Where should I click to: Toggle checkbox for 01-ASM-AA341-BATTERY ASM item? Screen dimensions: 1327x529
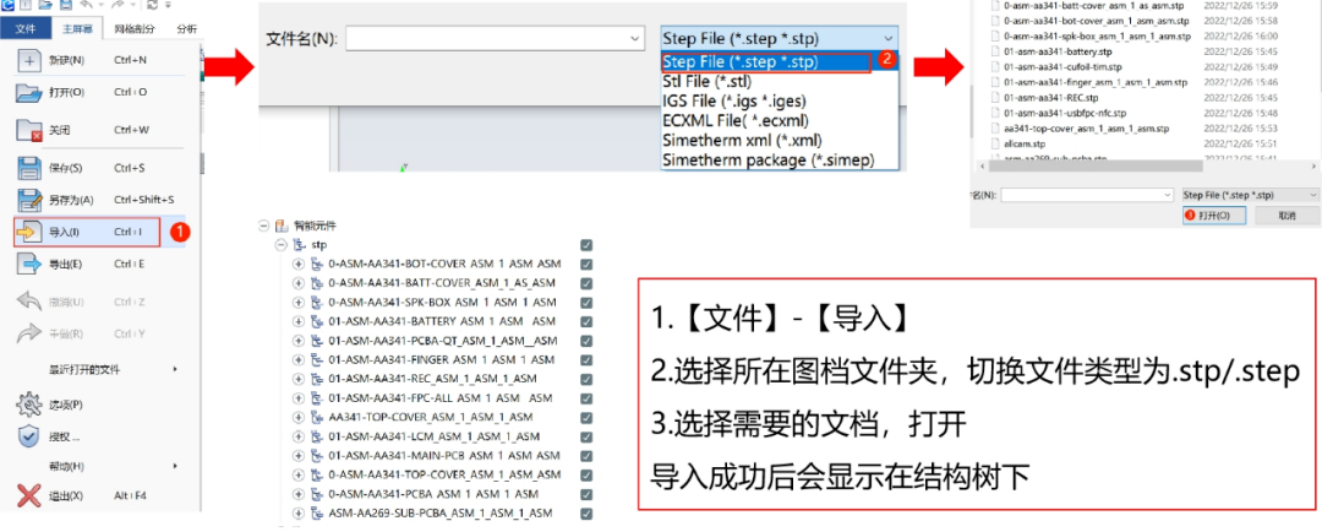pyautogui.click(x=586, y=322)
